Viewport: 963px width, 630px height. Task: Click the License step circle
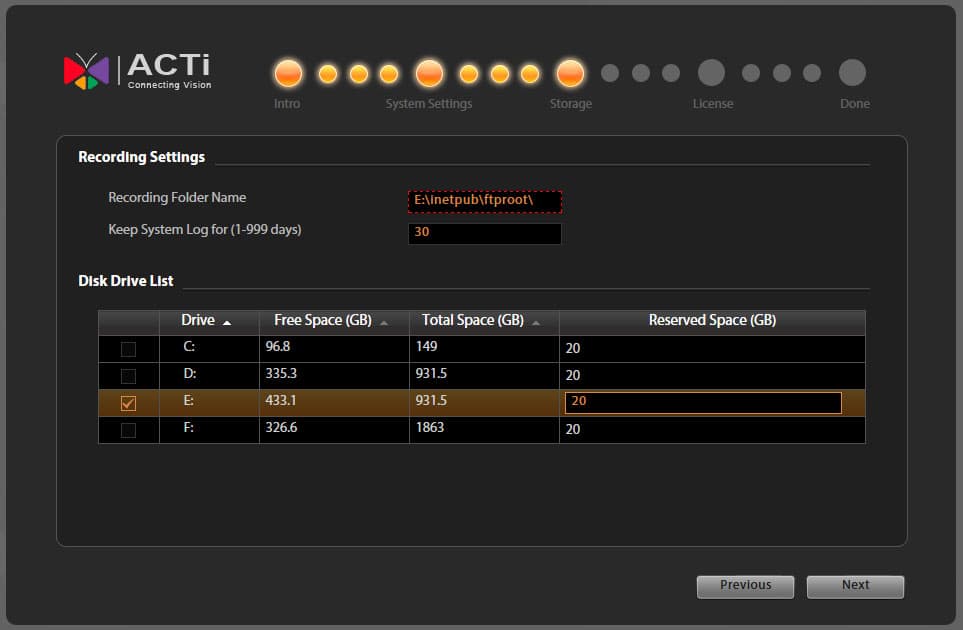[x=711, y=72]
